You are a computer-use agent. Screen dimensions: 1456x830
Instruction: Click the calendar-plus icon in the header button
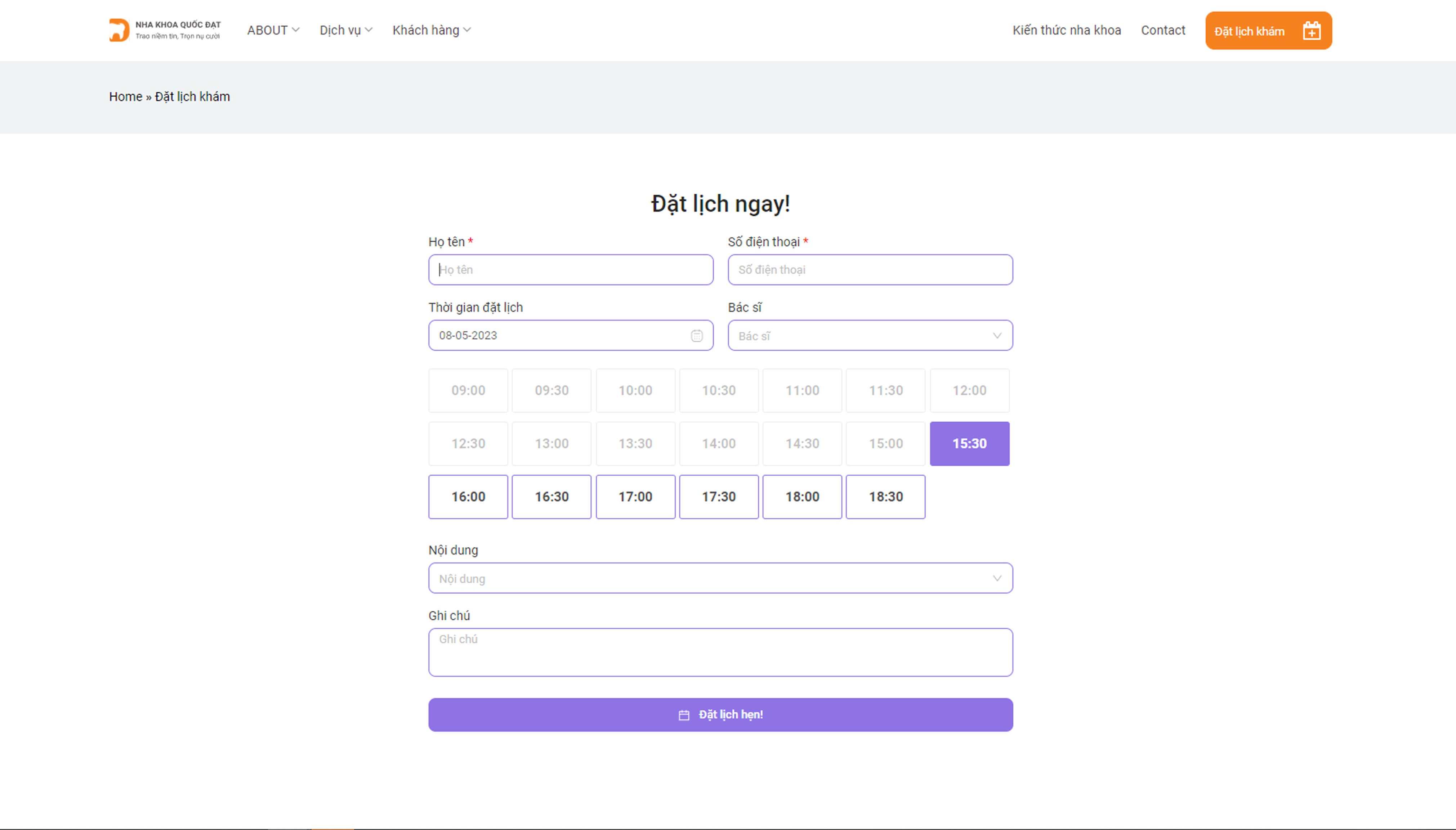coord(1311,31)
